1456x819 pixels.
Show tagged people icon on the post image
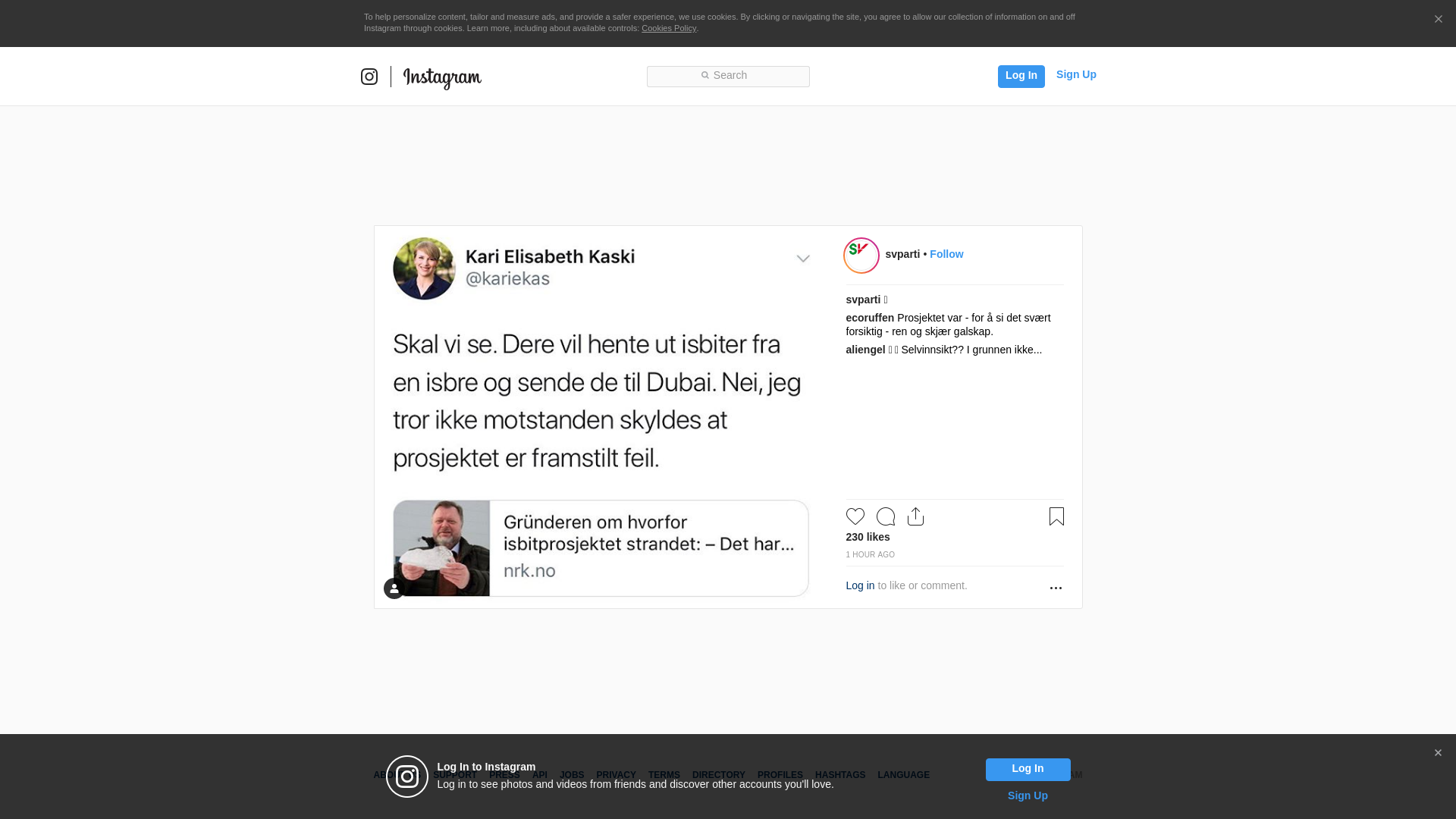394,588
